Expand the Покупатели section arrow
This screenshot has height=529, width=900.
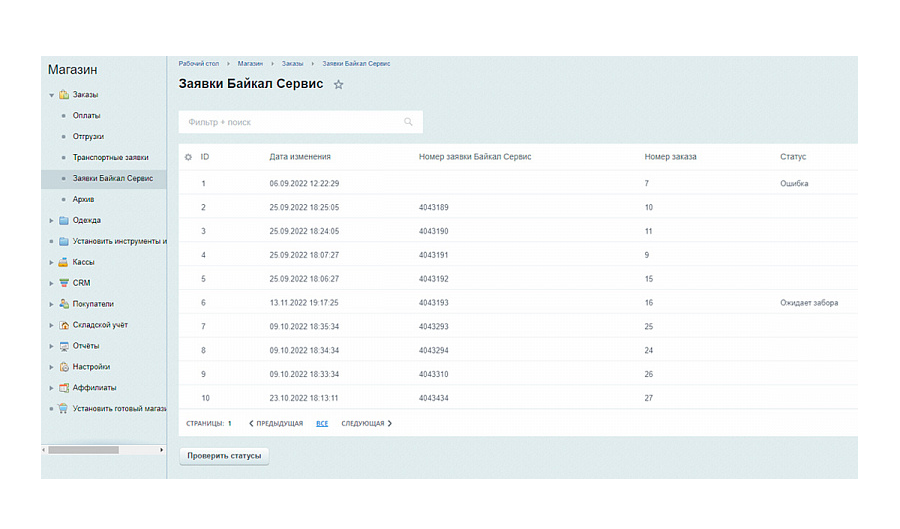pos(51,304)
